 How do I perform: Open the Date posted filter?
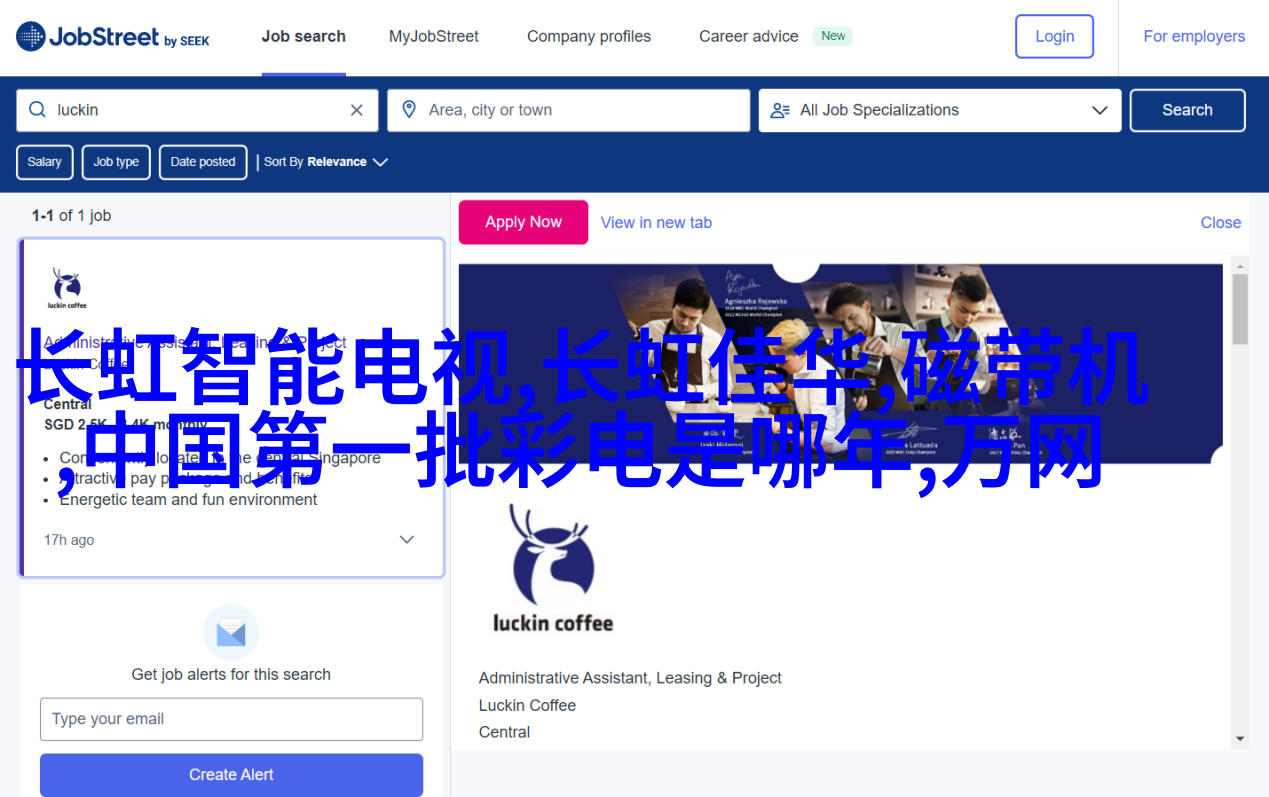(x=203, y=162)
